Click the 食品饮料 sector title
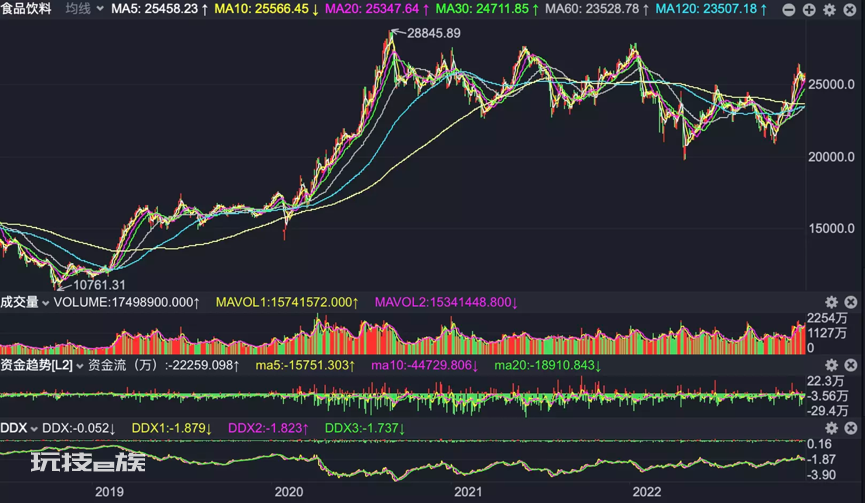 click(x=26, y=9)
